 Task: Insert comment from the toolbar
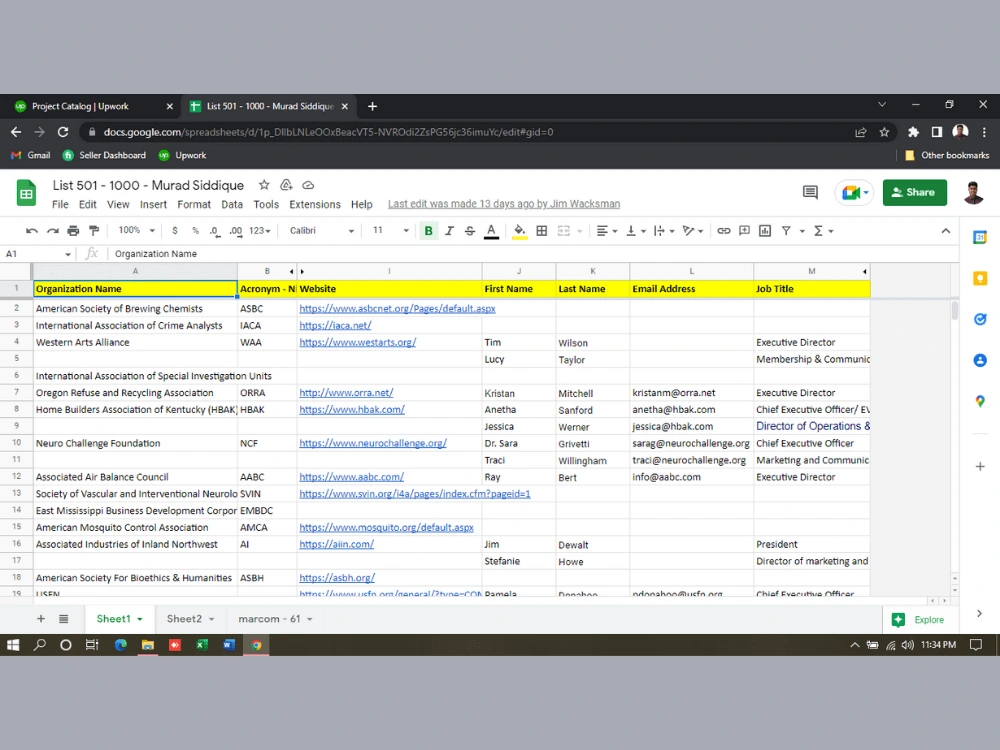[744, 231]
